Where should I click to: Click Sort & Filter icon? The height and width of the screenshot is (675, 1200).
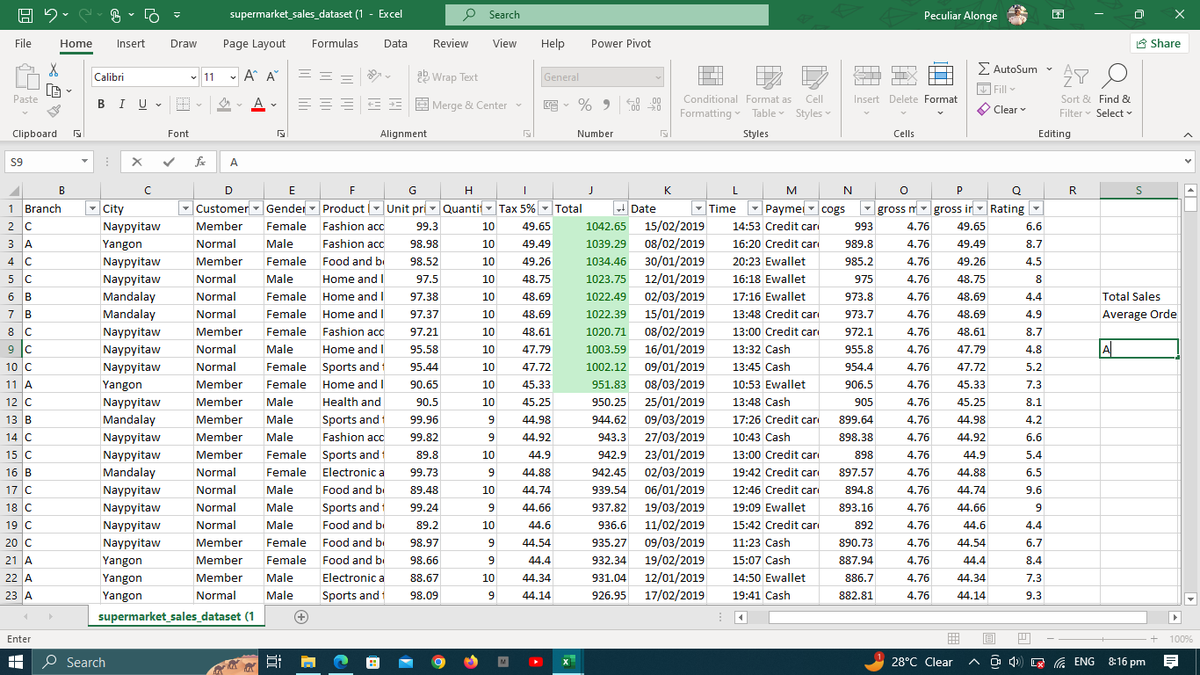[1074, 78]
